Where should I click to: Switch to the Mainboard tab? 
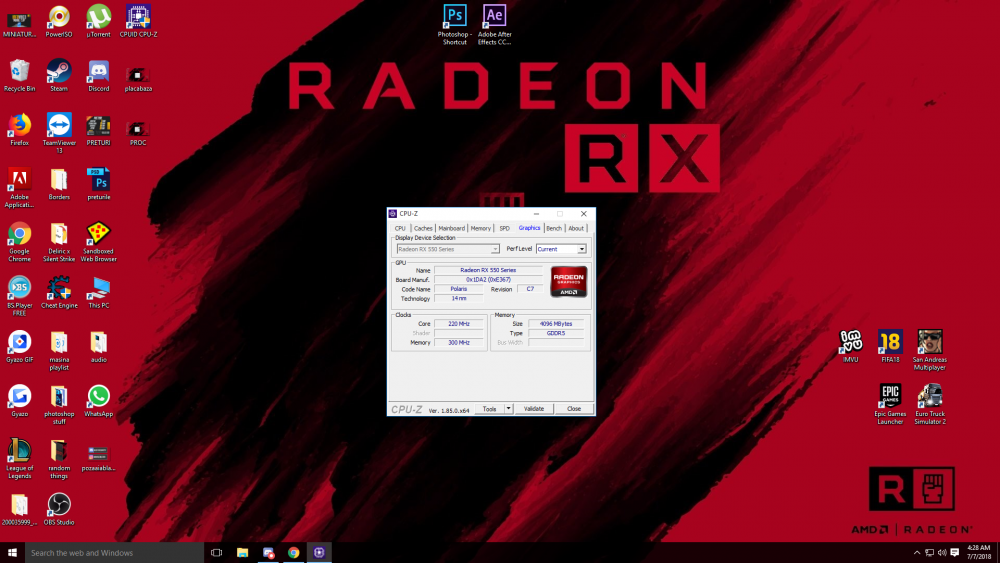tap(452, 228)
